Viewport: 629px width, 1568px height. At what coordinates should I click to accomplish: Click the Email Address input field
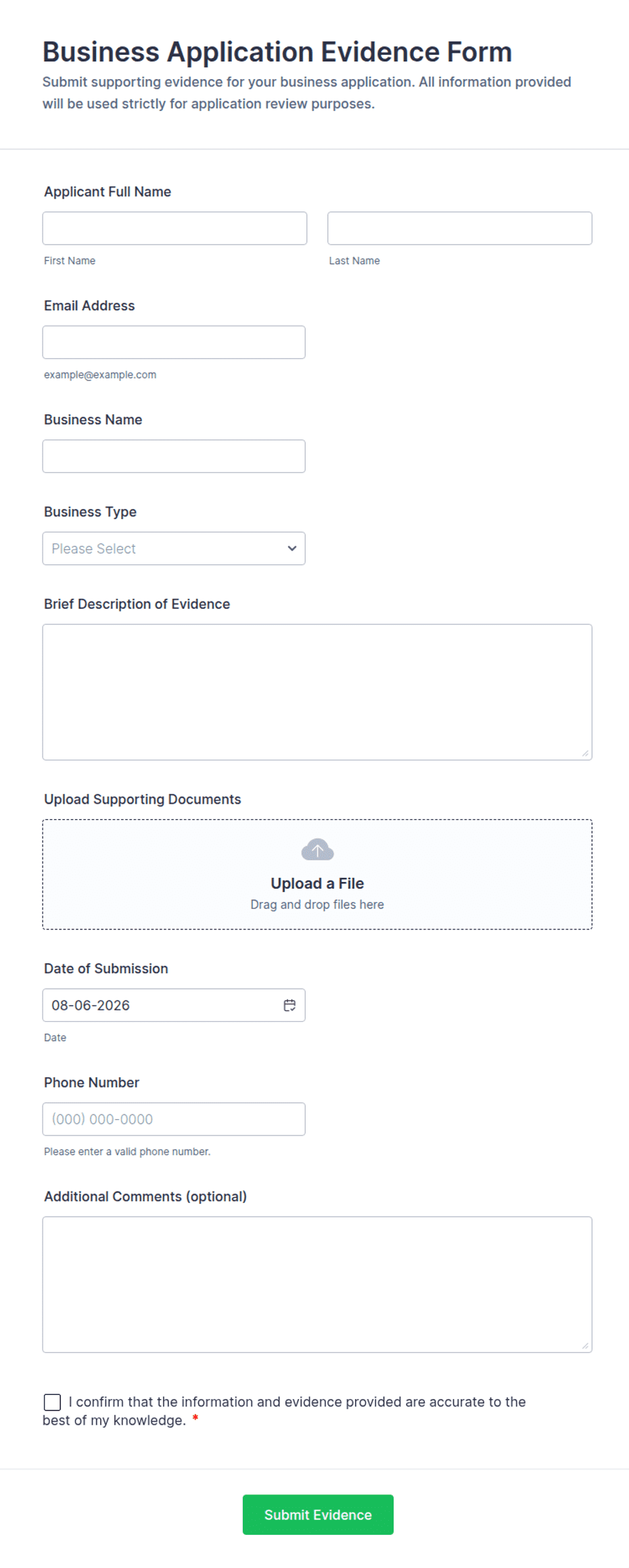coord(174,342)
